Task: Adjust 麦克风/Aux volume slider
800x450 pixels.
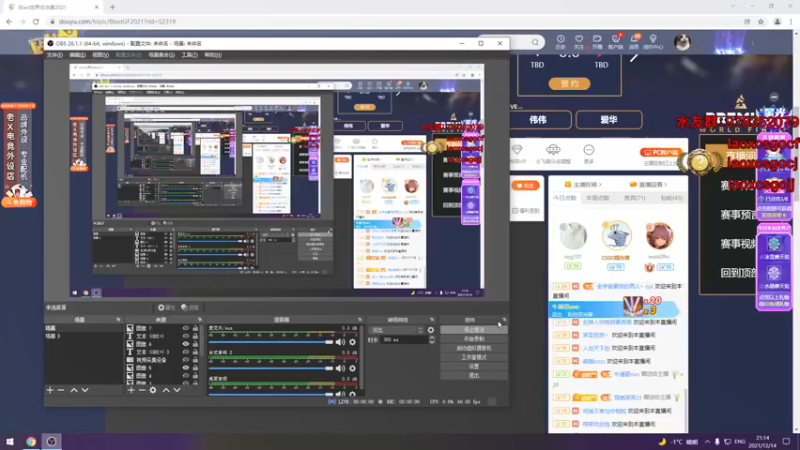Action: tap(271, 342)
